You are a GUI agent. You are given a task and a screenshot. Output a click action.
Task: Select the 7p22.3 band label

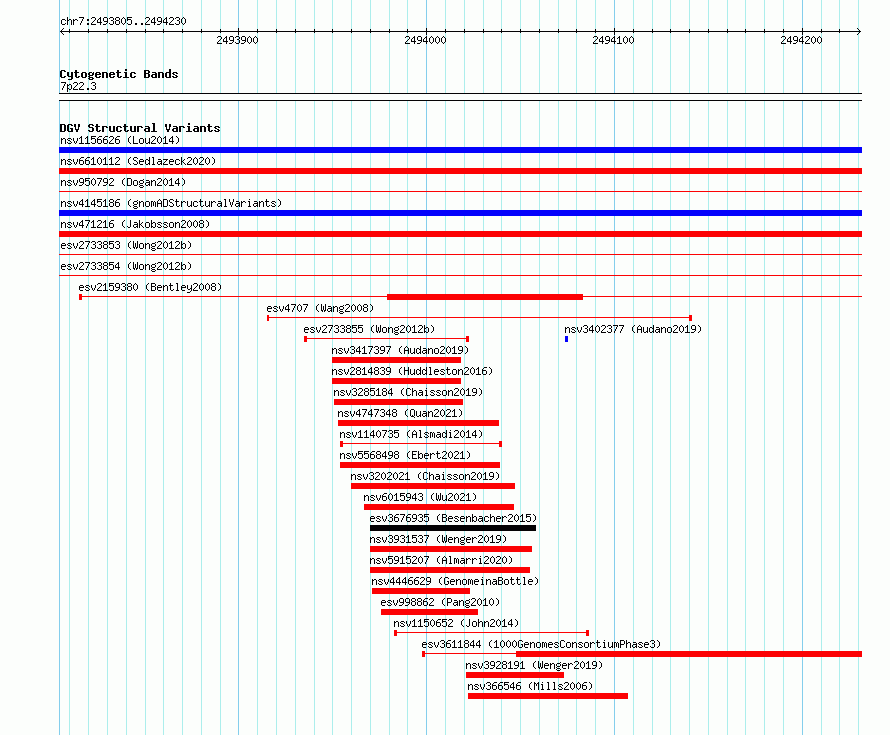click(78, 86)
